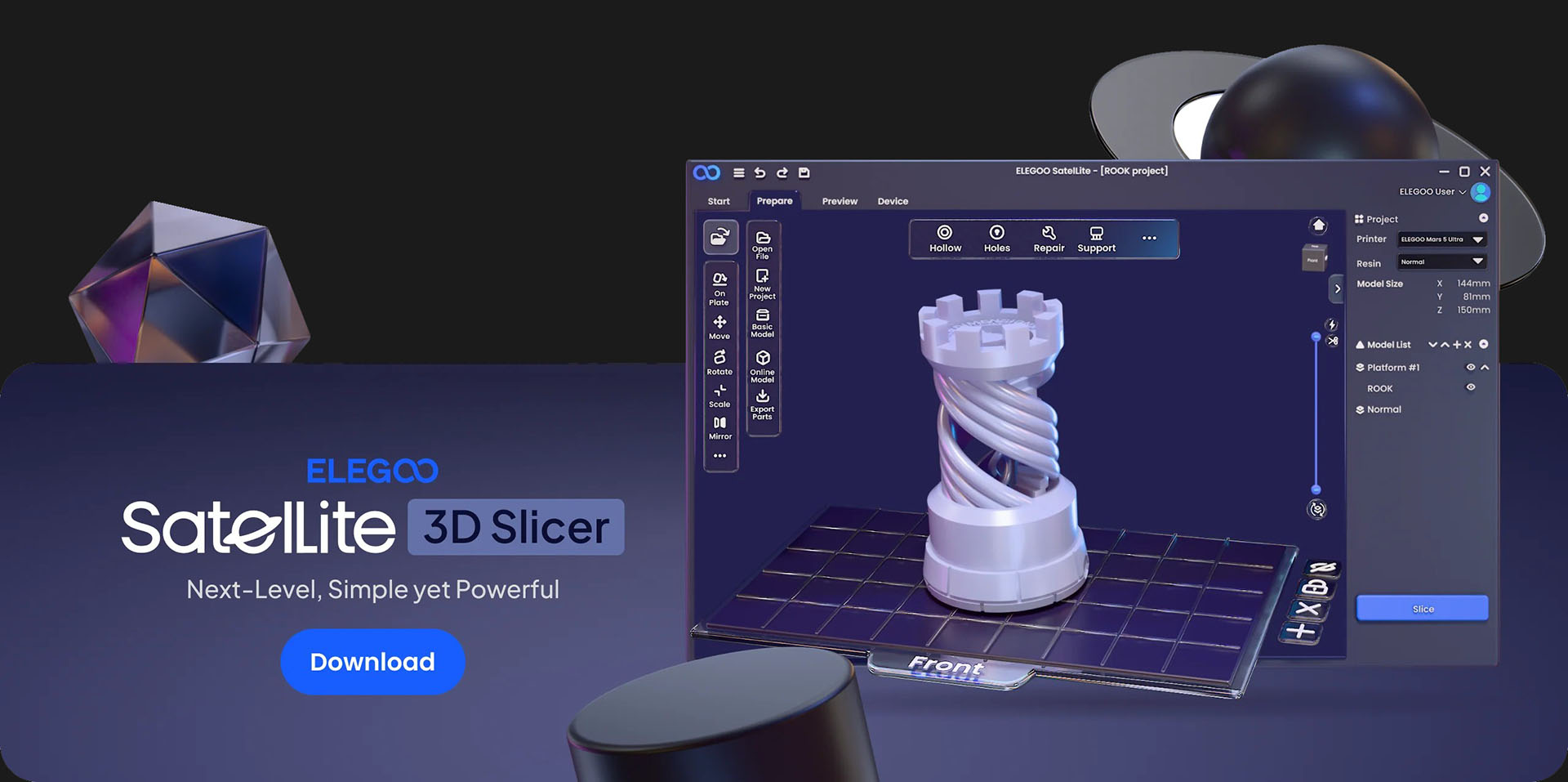Switch to the Prepare tab

point(774,201)
